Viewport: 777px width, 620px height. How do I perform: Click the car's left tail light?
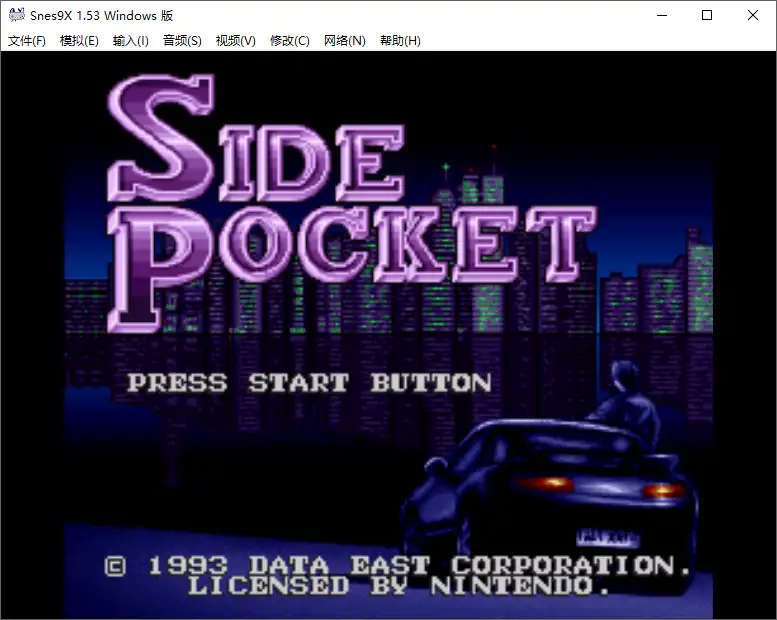[x=545, y=484]
